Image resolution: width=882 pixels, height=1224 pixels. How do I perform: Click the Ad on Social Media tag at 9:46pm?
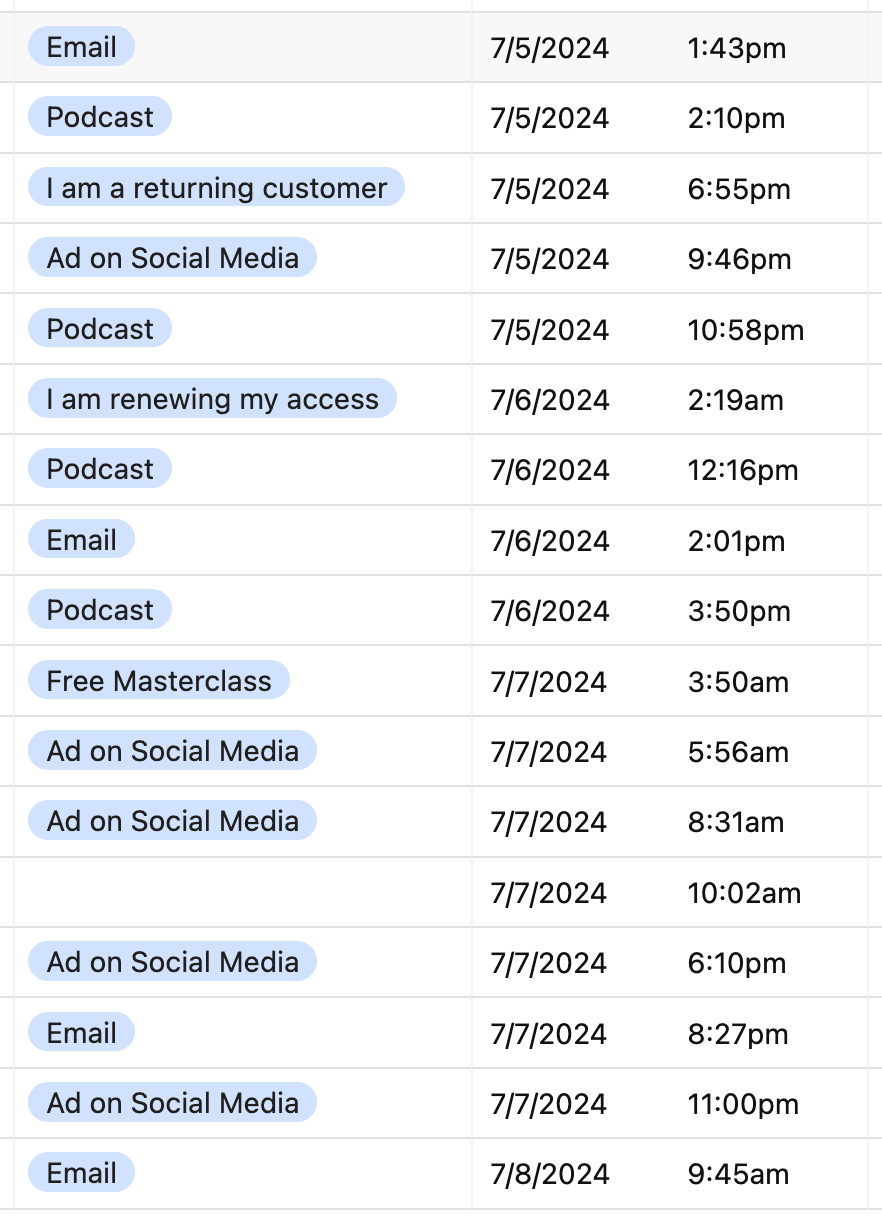tap(172, 258)
